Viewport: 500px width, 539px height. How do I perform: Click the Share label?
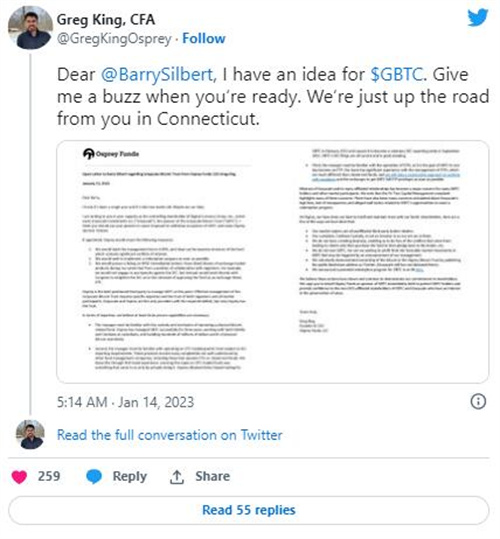click(212, 476)
